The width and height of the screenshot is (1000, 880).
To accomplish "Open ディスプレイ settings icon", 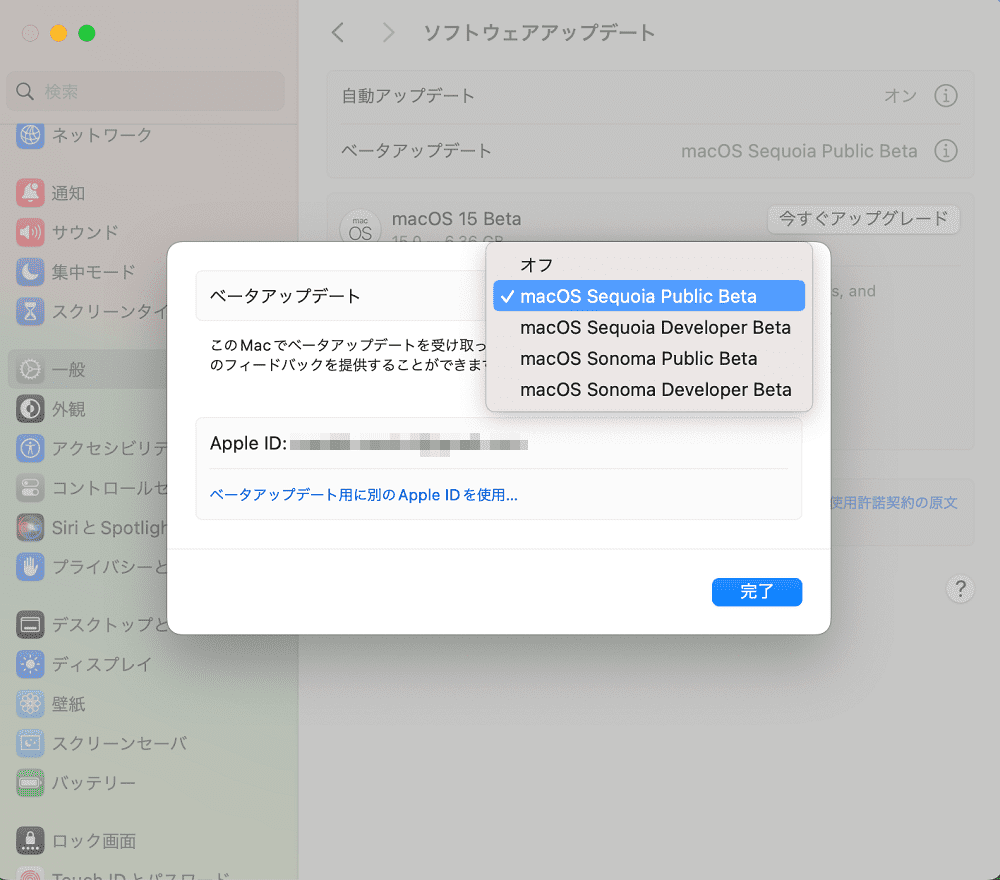I will pyautogui.click(x=30, y=664).
